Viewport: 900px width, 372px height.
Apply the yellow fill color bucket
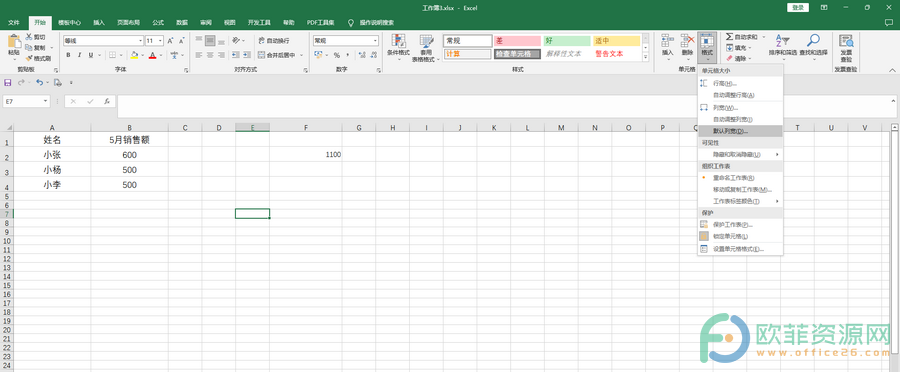pos(134,55)
